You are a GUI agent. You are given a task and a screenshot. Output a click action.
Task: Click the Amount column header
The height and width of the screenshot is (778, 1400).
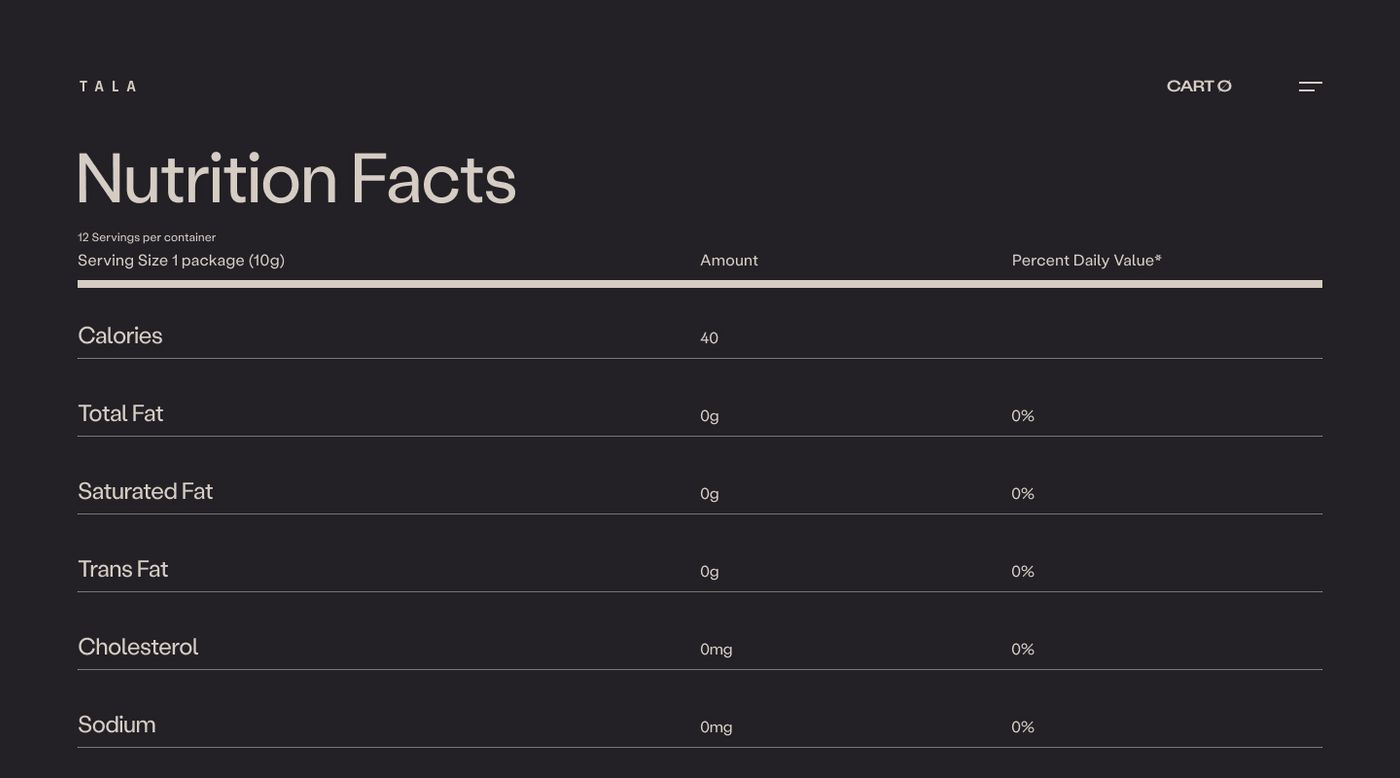point(729,260)
